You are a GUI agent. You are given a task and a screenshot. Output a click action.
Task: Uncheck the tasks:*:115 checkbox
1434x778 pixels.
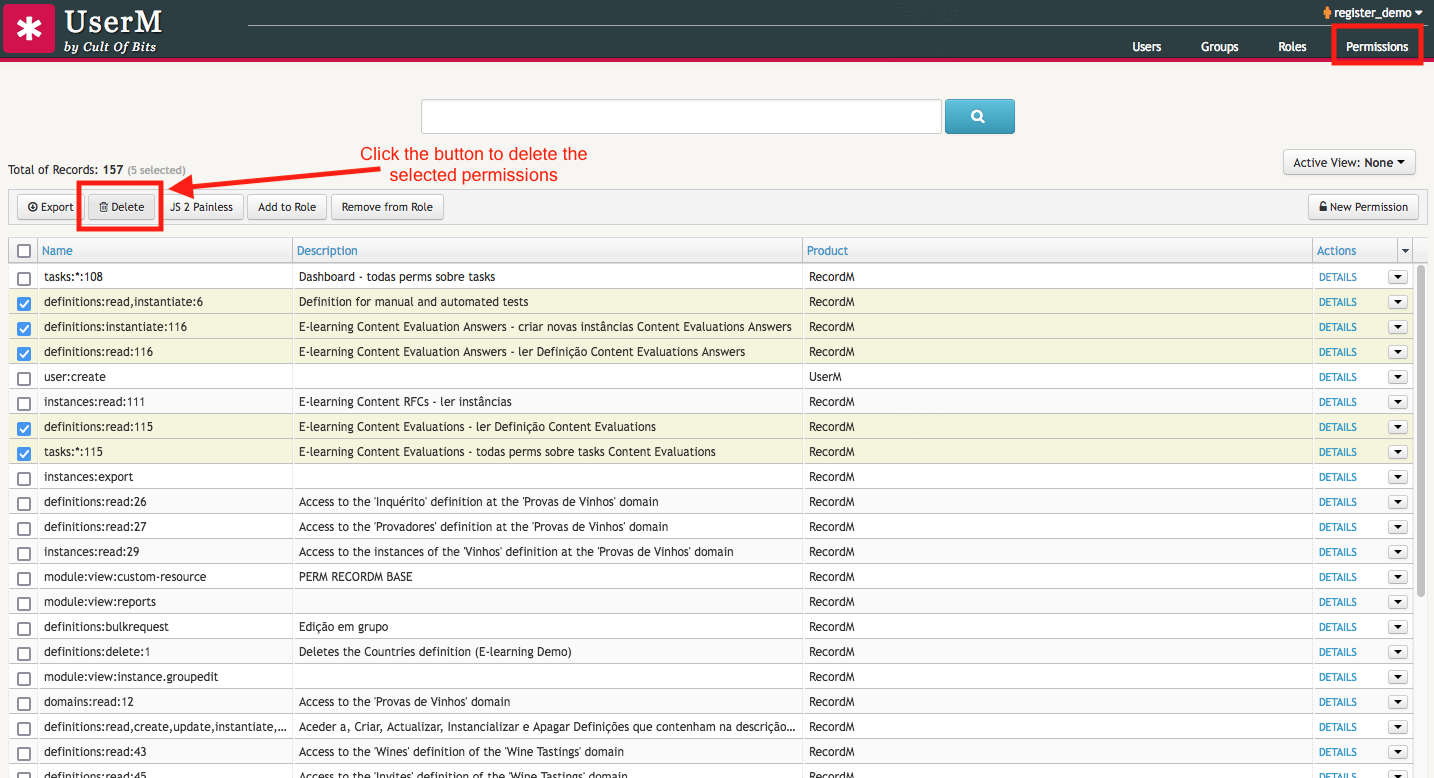(x=24, y=453)
